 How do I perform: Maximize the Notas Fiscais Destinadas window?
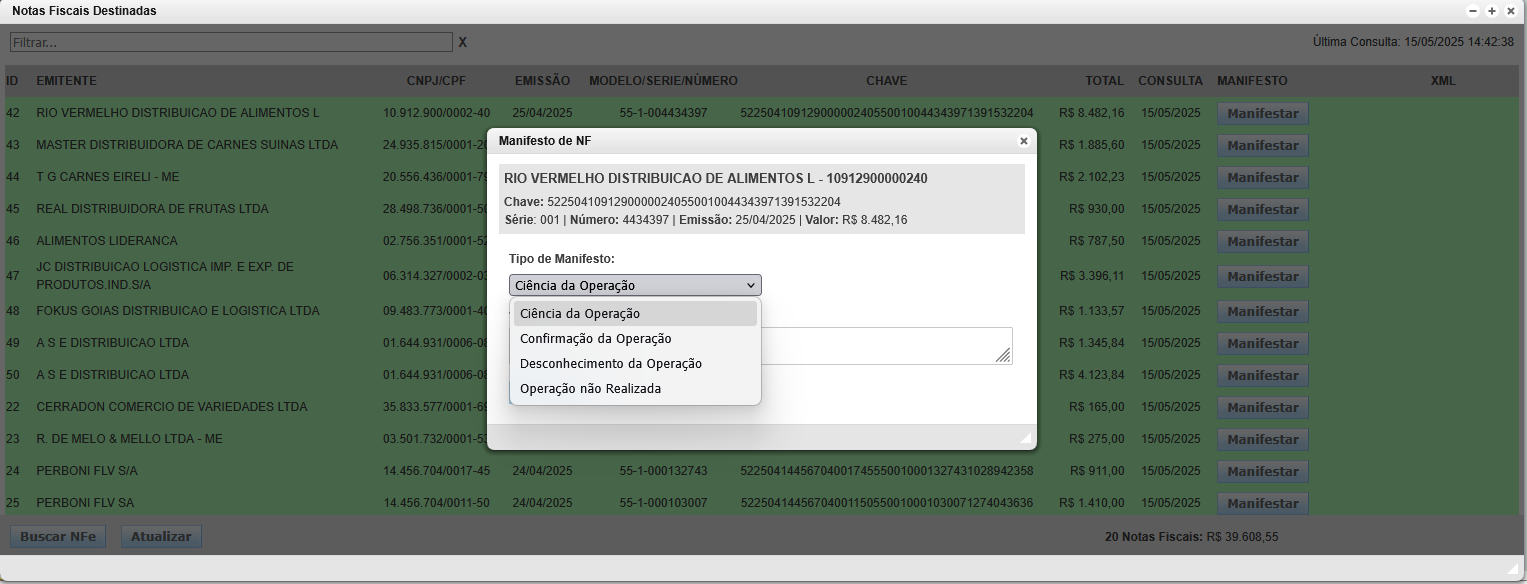(1492, 11)
